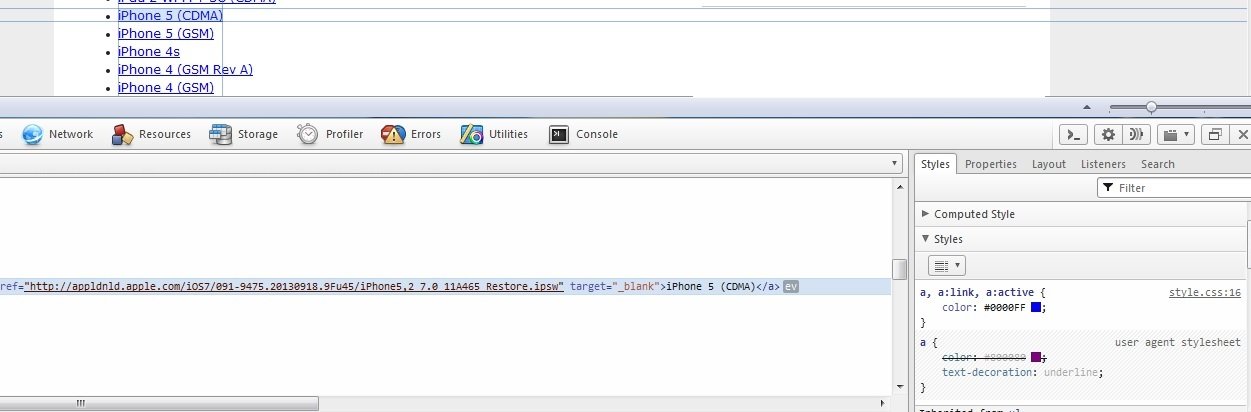1251x412 pixels.
Task: Click the ipsw URL in DOM view
Action: point(295,286)
